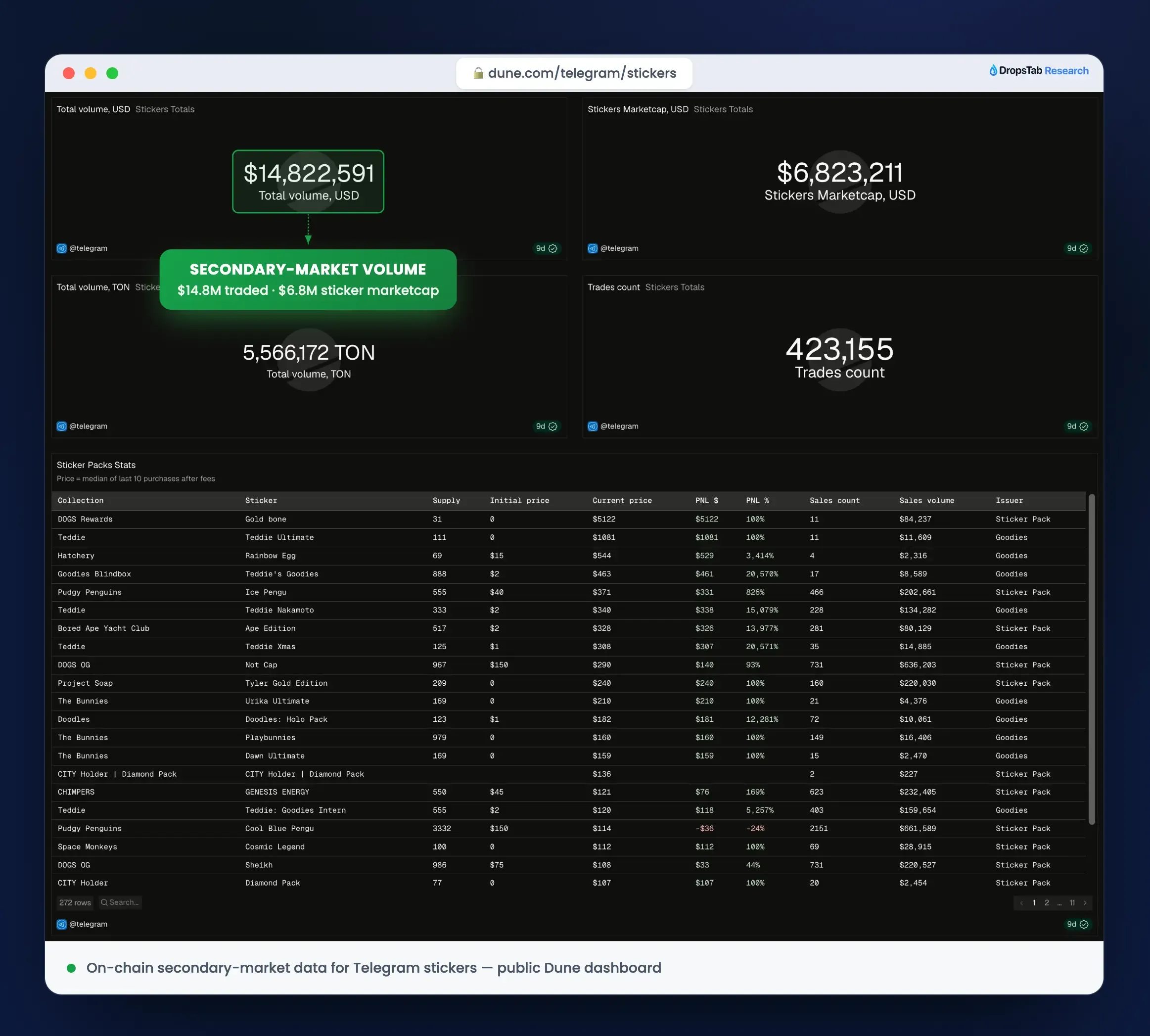Click Telegram icon in Stickers Marketcap panel
This screenshot has height=1036, width=1150.
[x=593, y=248]
